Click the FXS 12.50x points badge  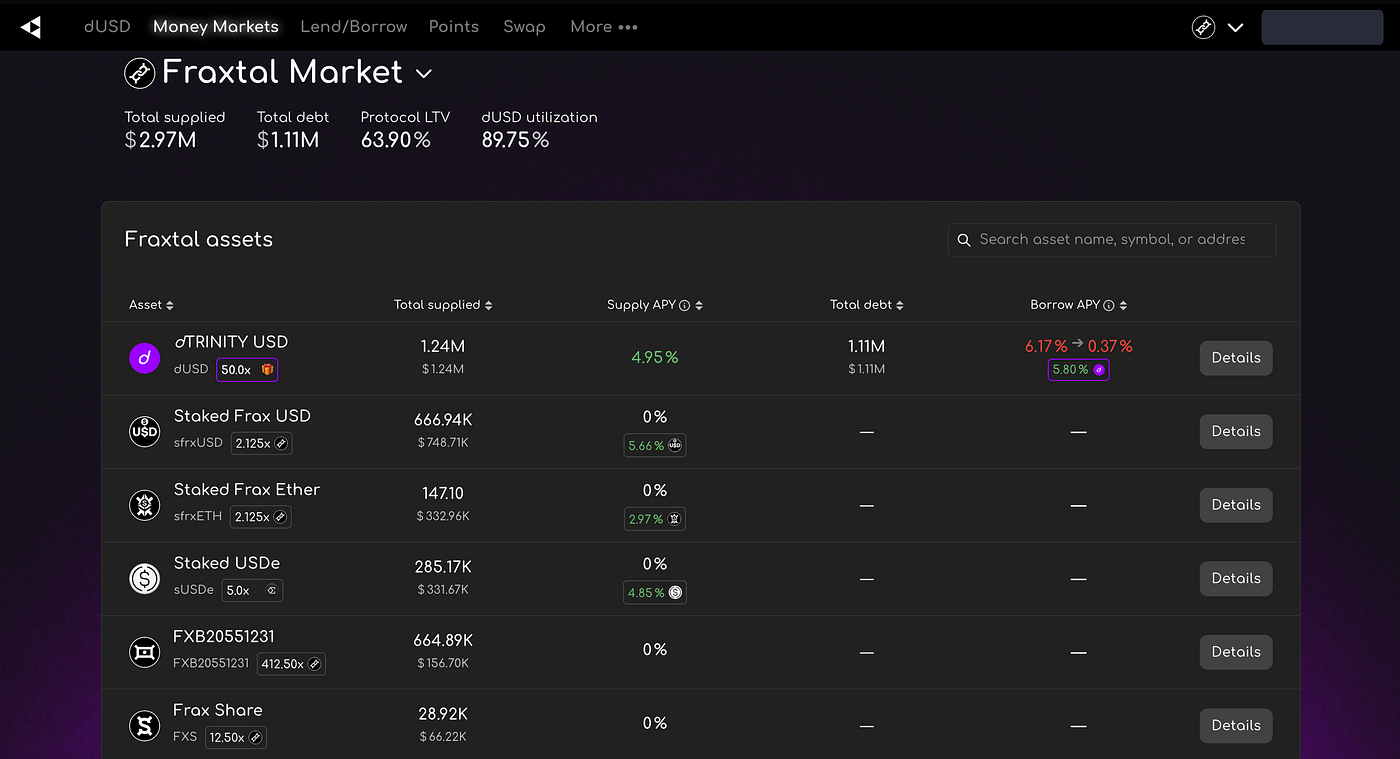tap(236, 738)
